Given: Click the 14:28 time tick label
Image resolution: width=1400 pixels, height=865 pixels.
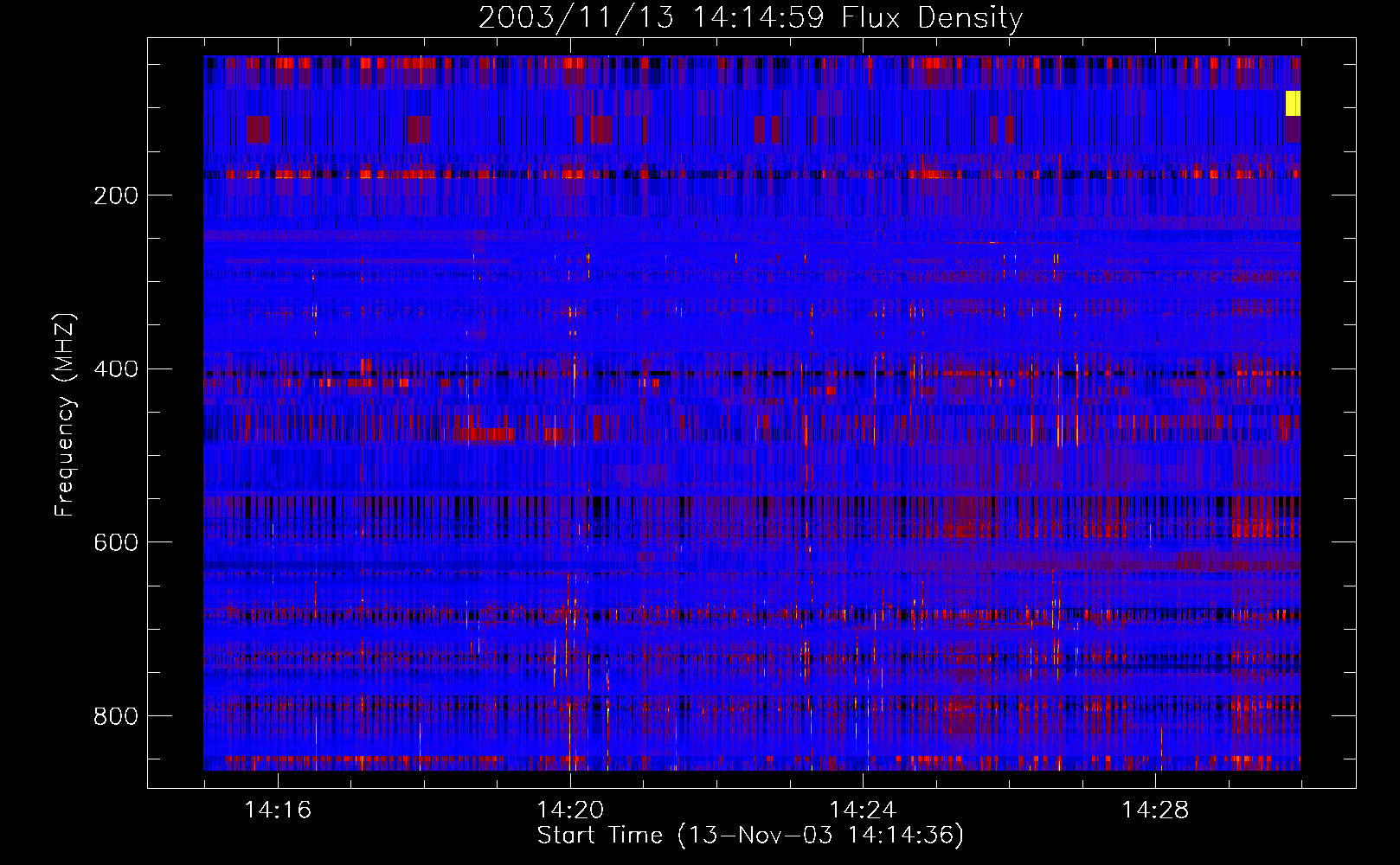Looking at the screenshot, I should (x=1155, y=811).
